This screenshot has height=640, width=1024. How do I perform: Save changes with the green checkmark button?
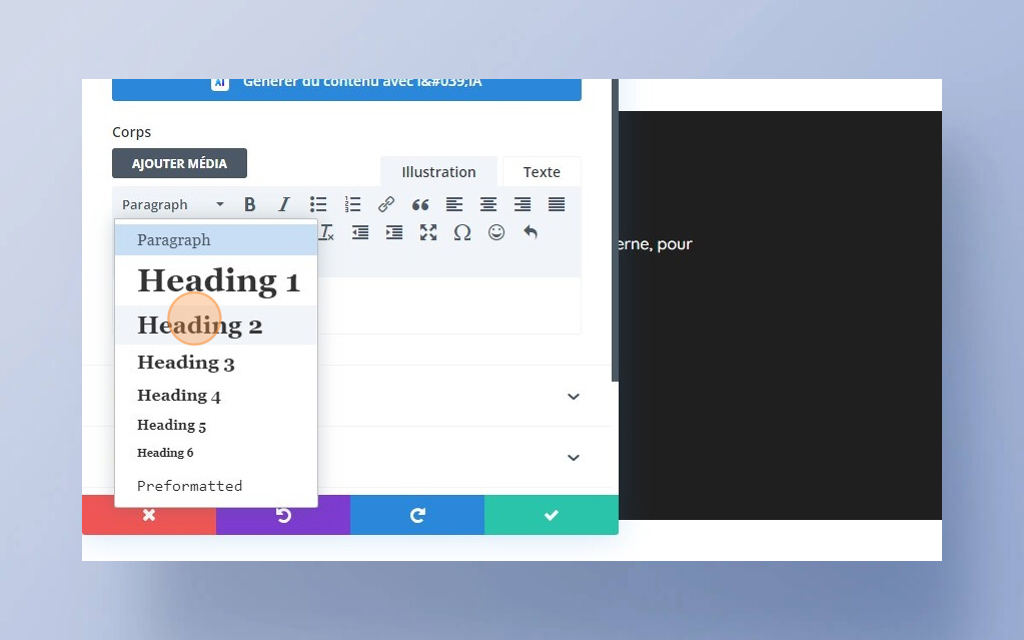[x=551, y=515]
